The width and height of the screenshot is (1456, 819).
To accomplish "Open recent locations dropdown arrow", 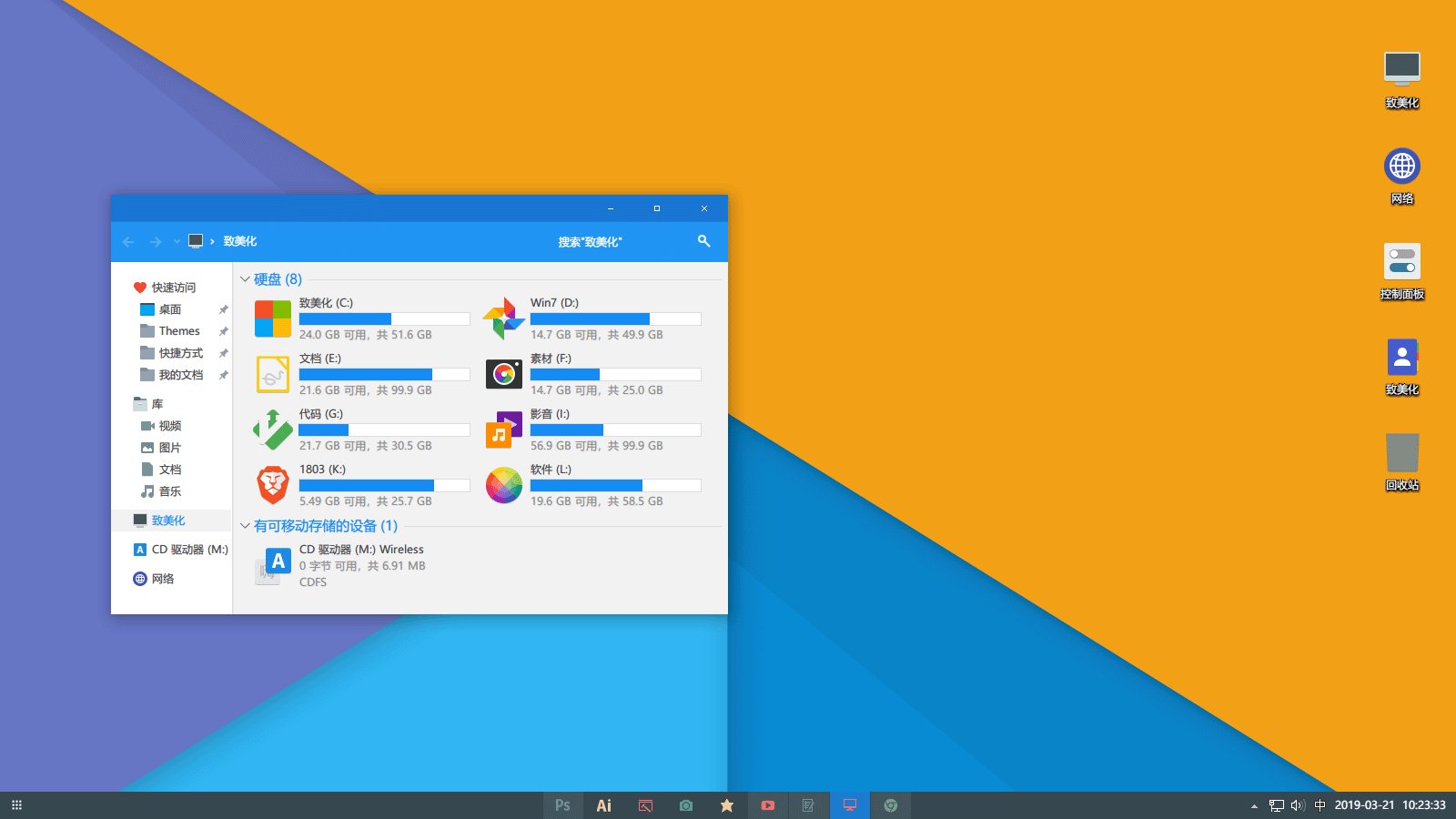I will 177,242.
